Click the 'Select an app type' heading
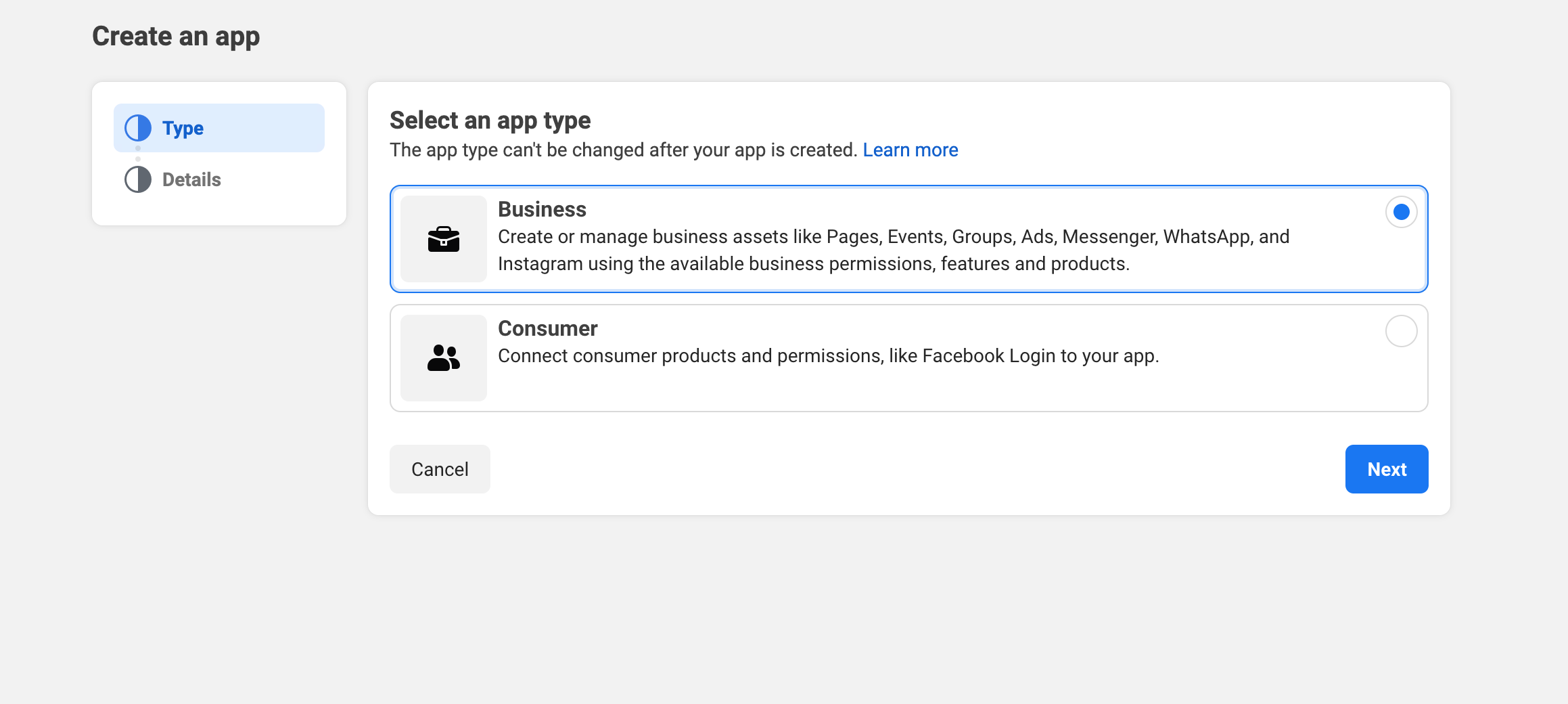Screen dimensions: 1568x704 490,120
